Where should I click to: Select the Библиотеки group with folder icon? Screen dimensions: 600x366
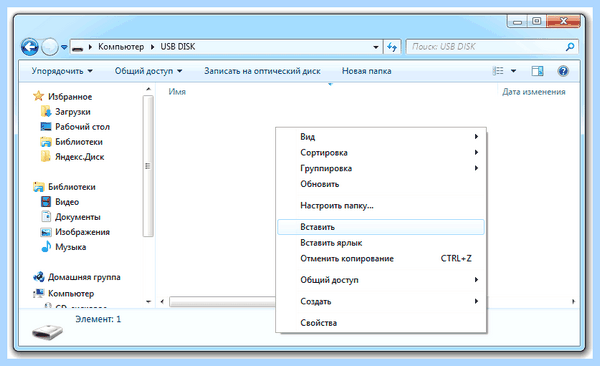point(72,187)
